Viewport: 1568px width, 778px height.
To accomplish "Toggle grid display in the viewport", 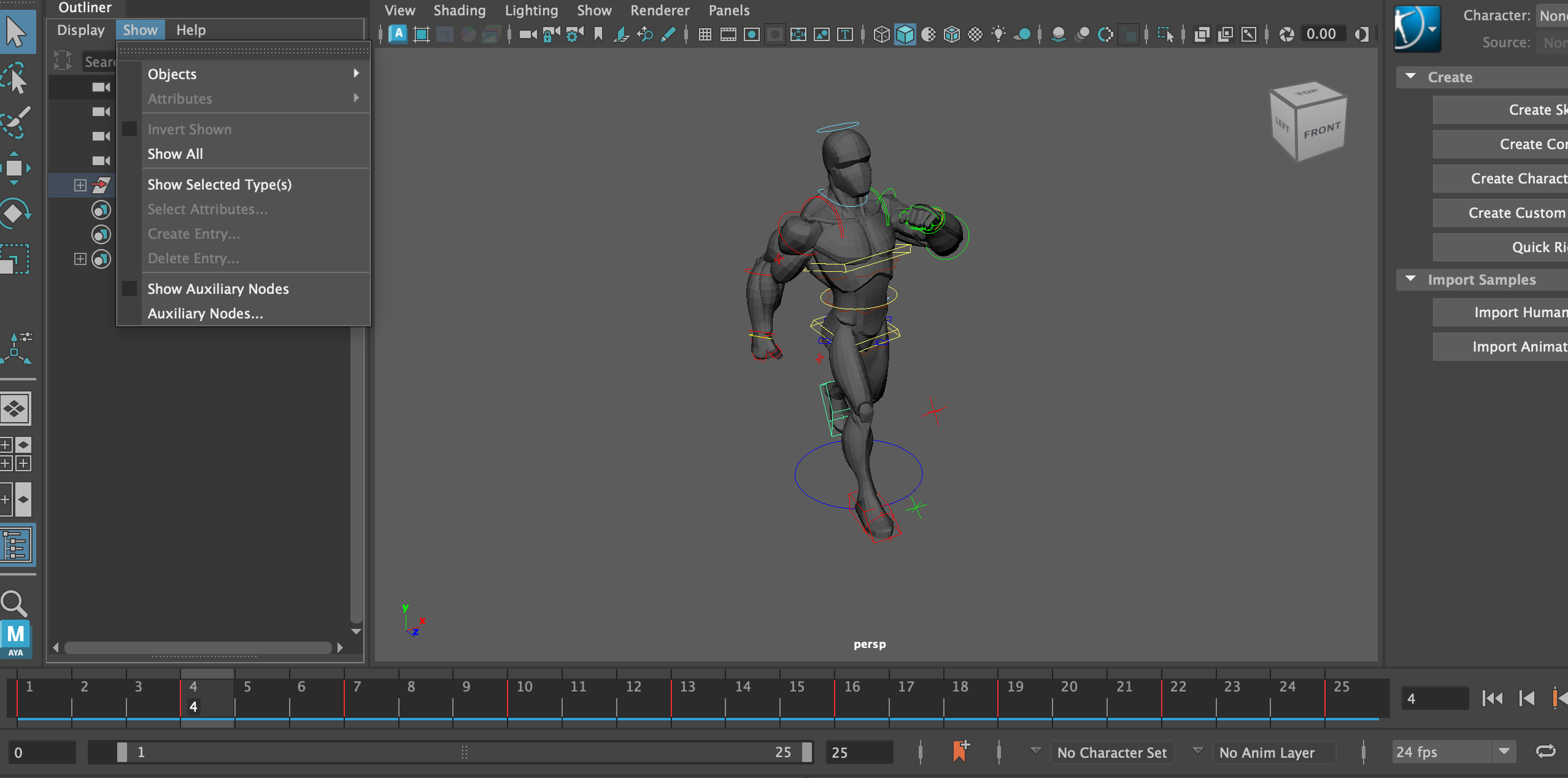I will (x=705, y=34).
